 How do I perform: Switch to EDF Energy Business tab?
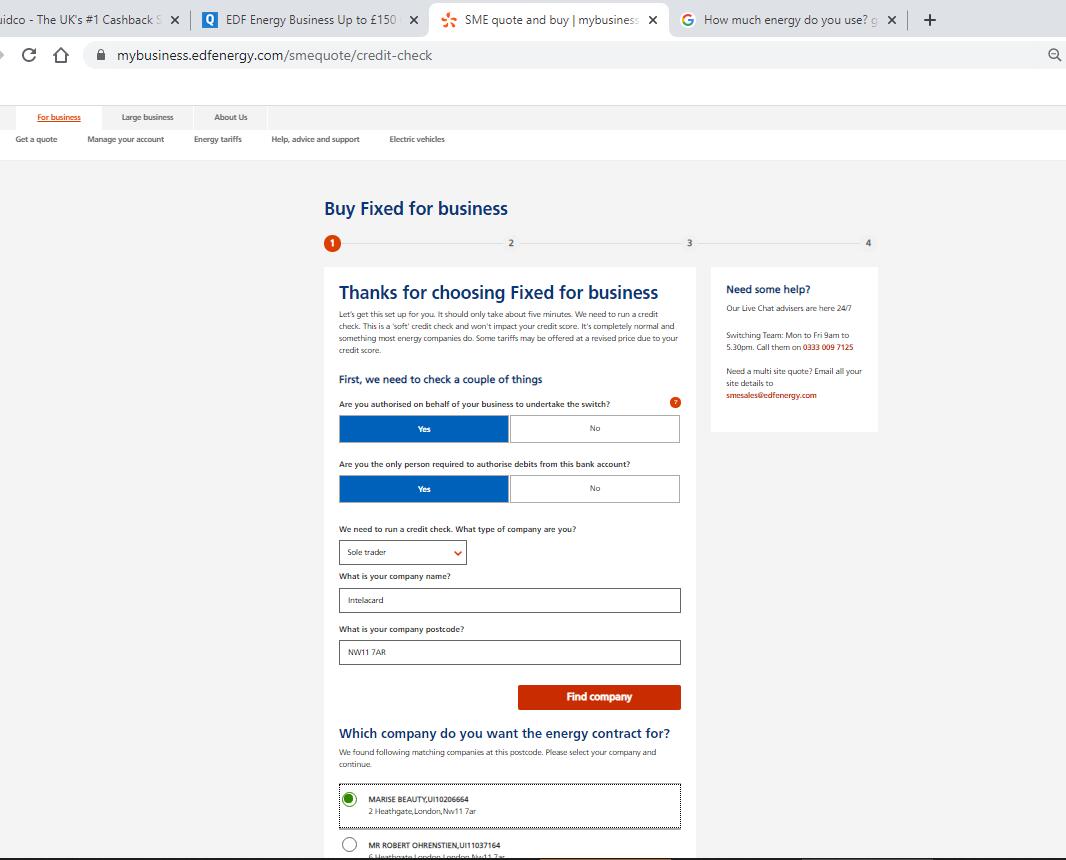(309, 20)
